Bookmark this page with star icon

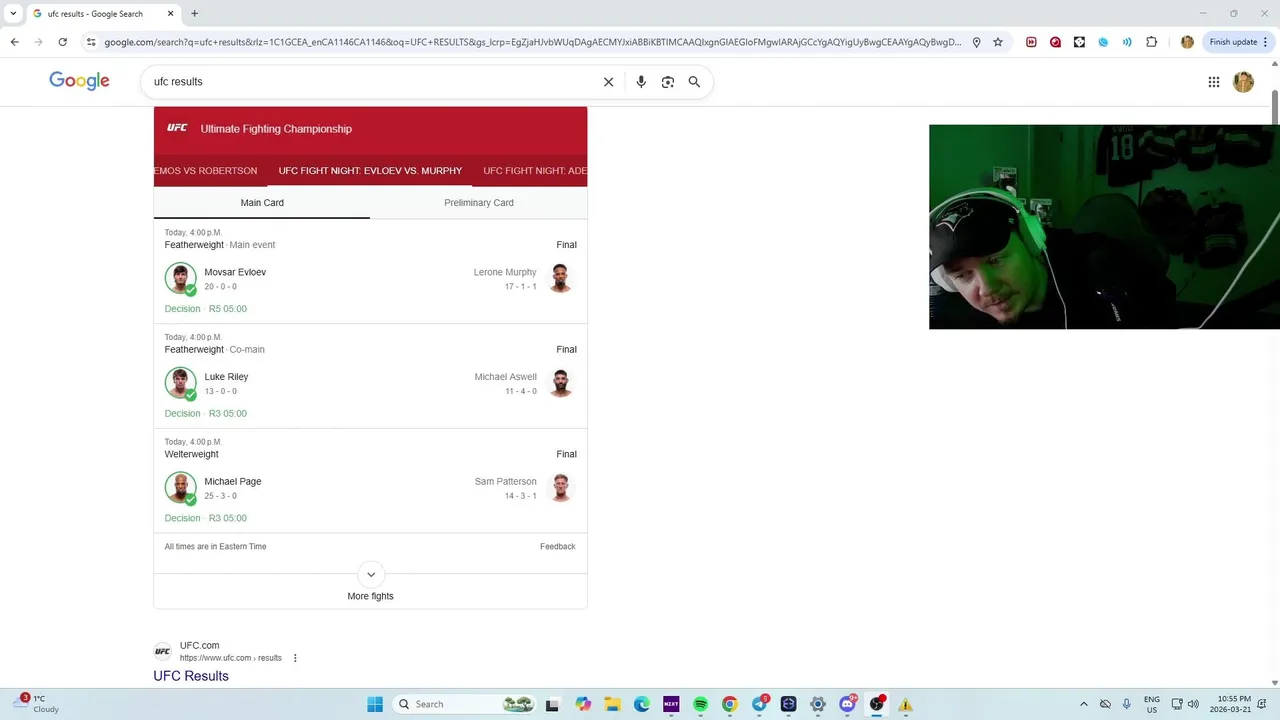point(998,42)
